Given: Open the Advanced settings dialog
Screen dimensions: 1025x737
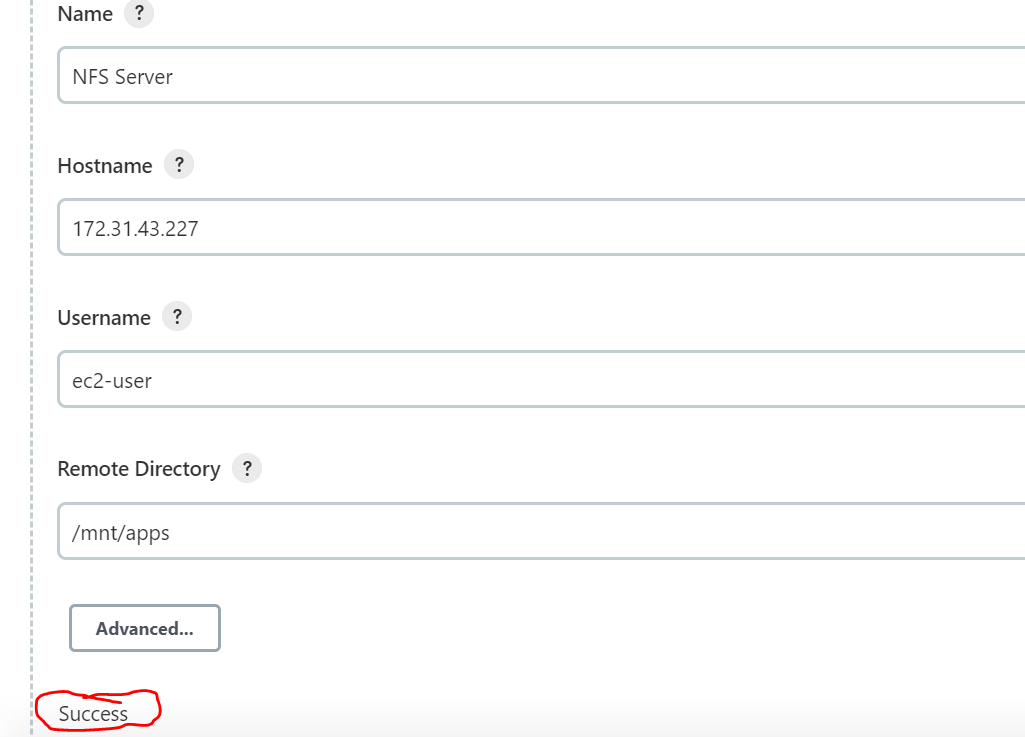Looking at the screenshot, I should tap(144, 628).
